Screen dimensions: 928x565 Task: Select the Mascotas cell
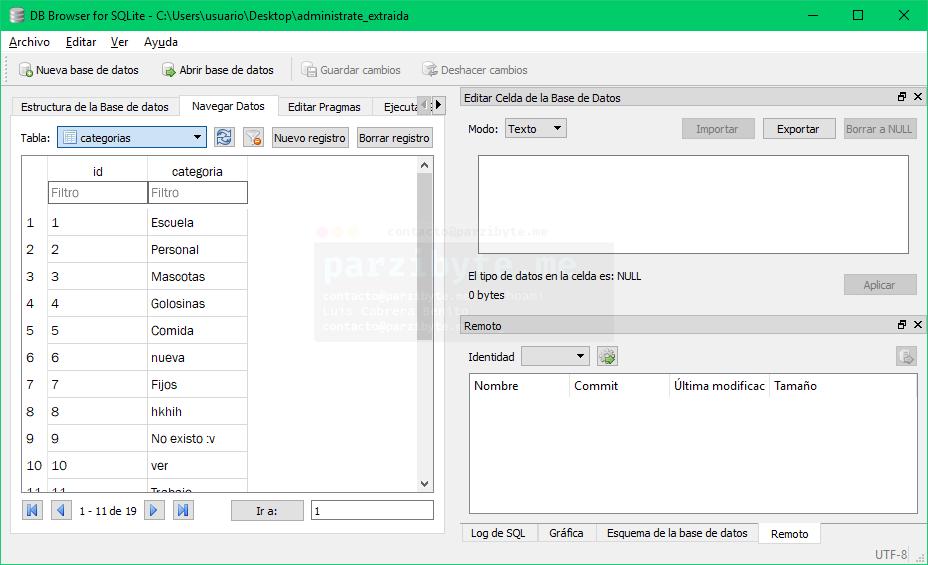[x=198, y=276]
